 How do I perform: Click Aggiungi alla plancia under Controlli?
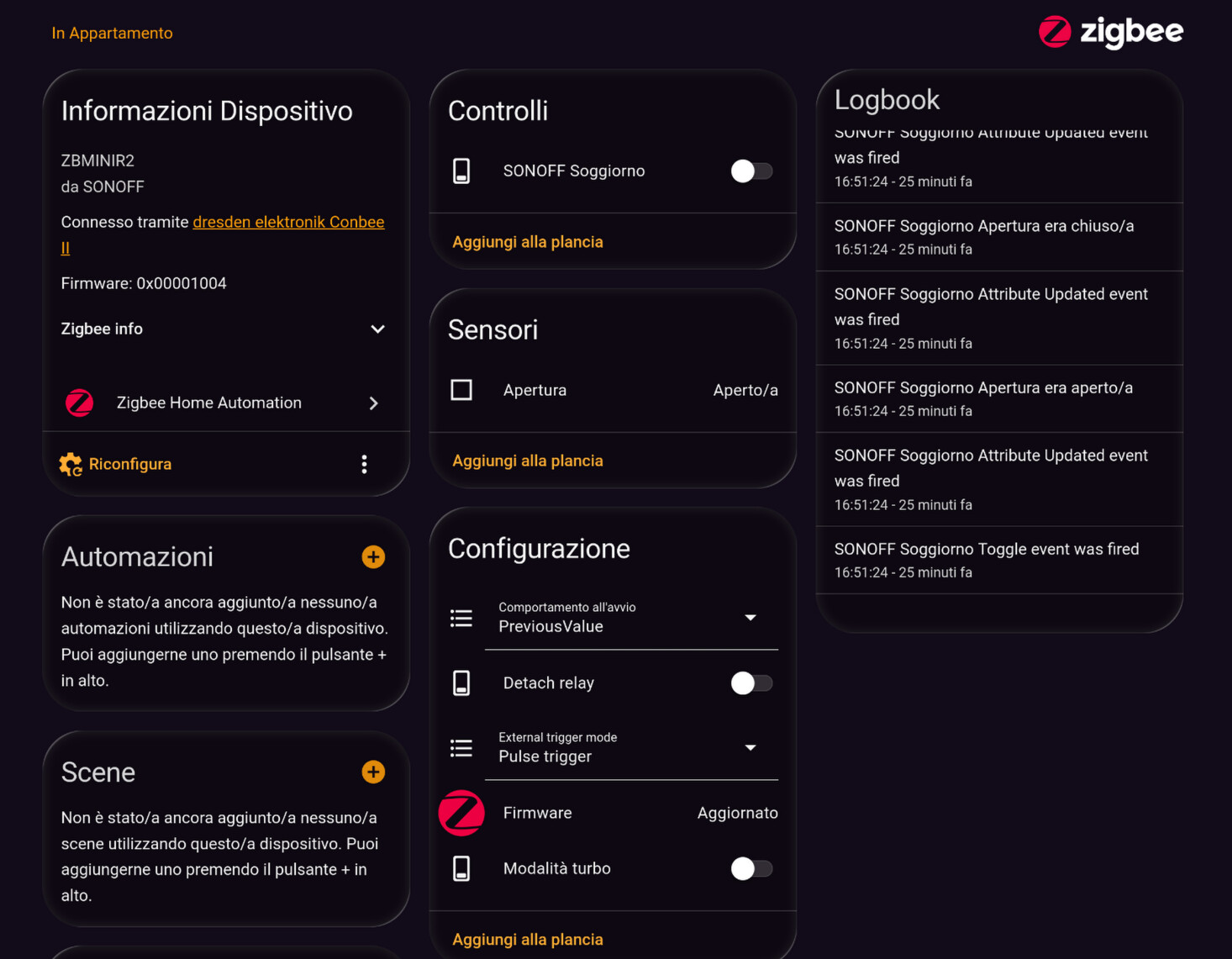point(528,242)
